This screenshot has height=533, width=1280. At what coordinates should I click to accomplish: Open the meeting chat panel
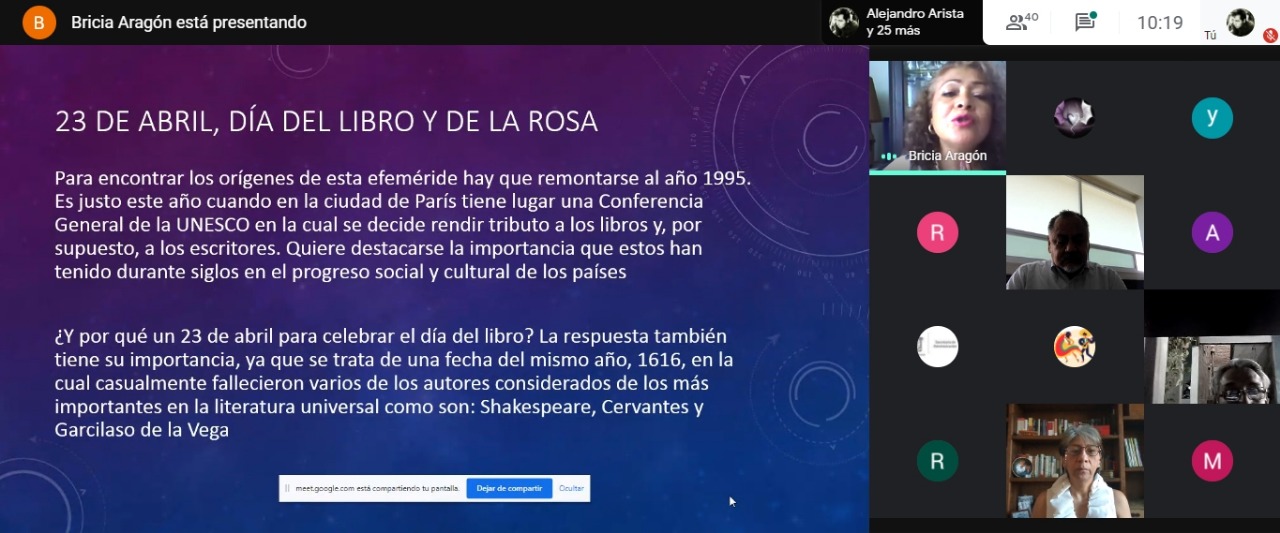(x=1085, y=22)
